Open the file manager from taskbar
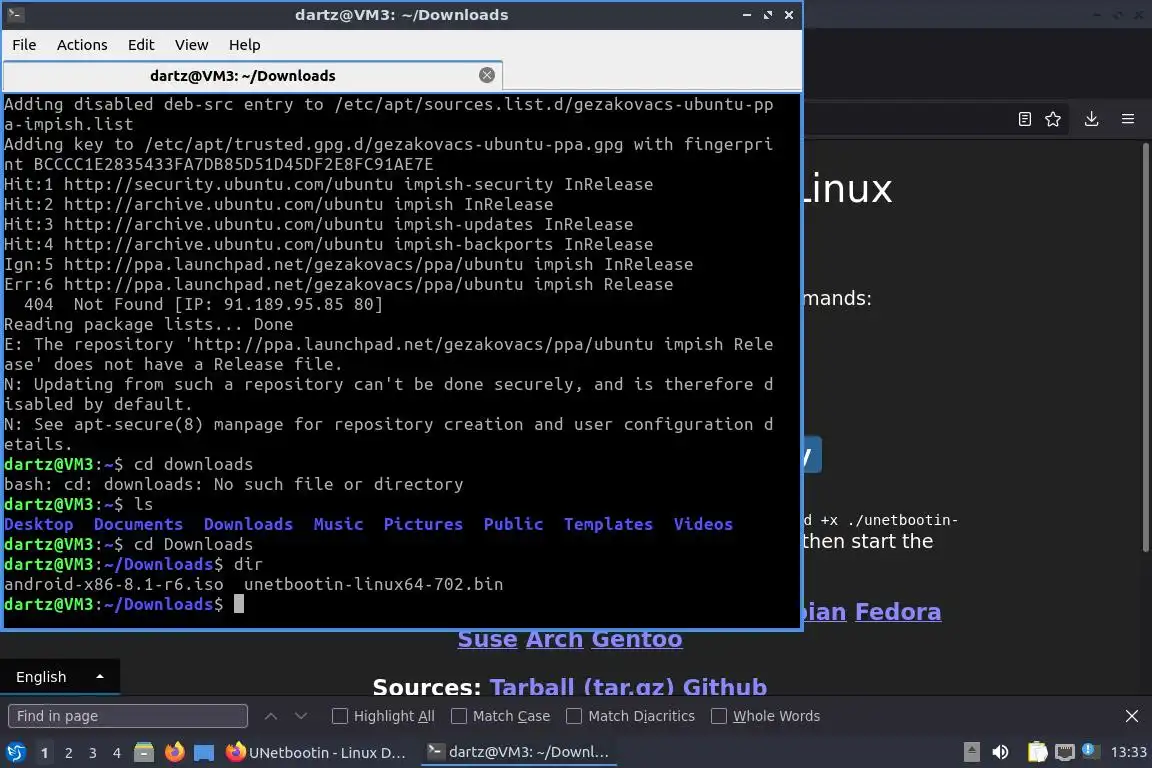 click(144, 753)
